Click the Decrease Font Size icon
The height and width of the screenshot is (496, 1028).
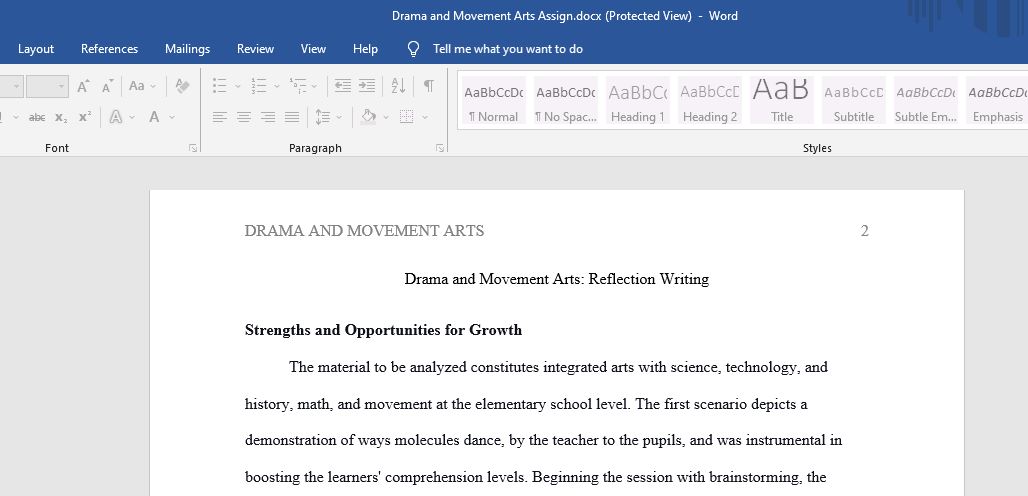(x=108, y=86)
